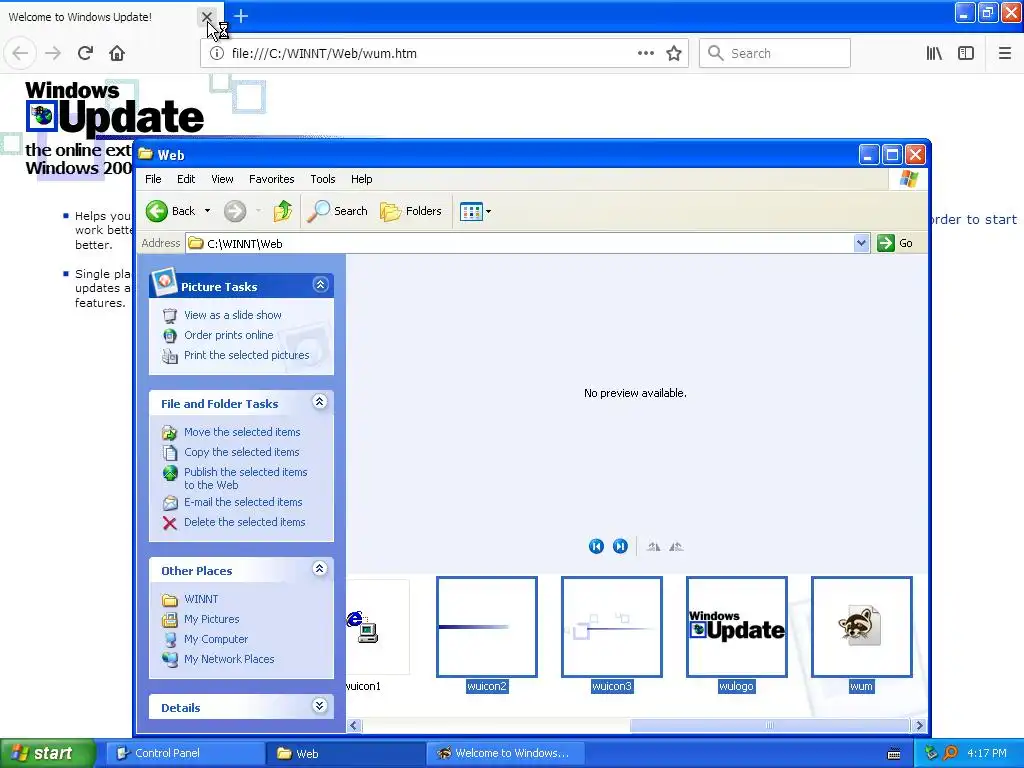Click filmstrip scroll left arrow
Screen dimensions: 1024x768
[355, 725]
